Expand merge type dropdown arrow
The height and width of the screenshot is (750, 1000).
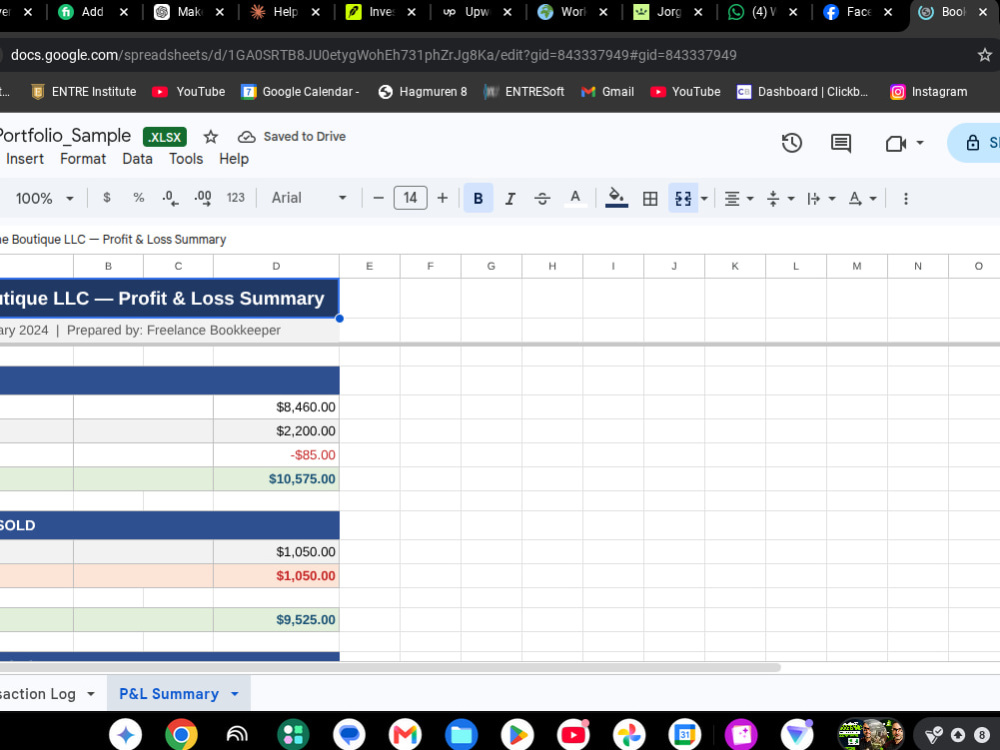(704, 198)
